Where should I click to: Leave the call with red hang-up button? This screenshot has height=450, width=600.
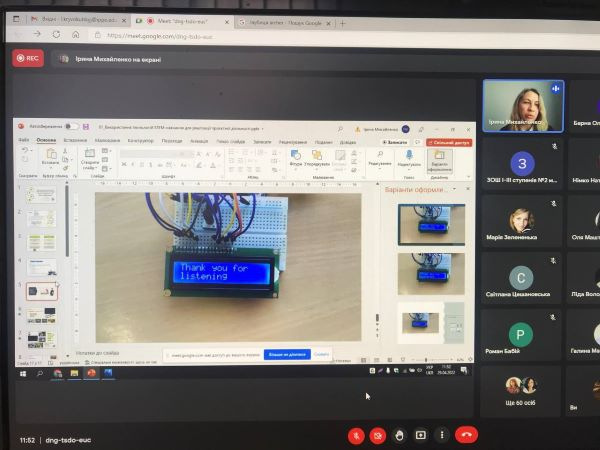(466, 435)
